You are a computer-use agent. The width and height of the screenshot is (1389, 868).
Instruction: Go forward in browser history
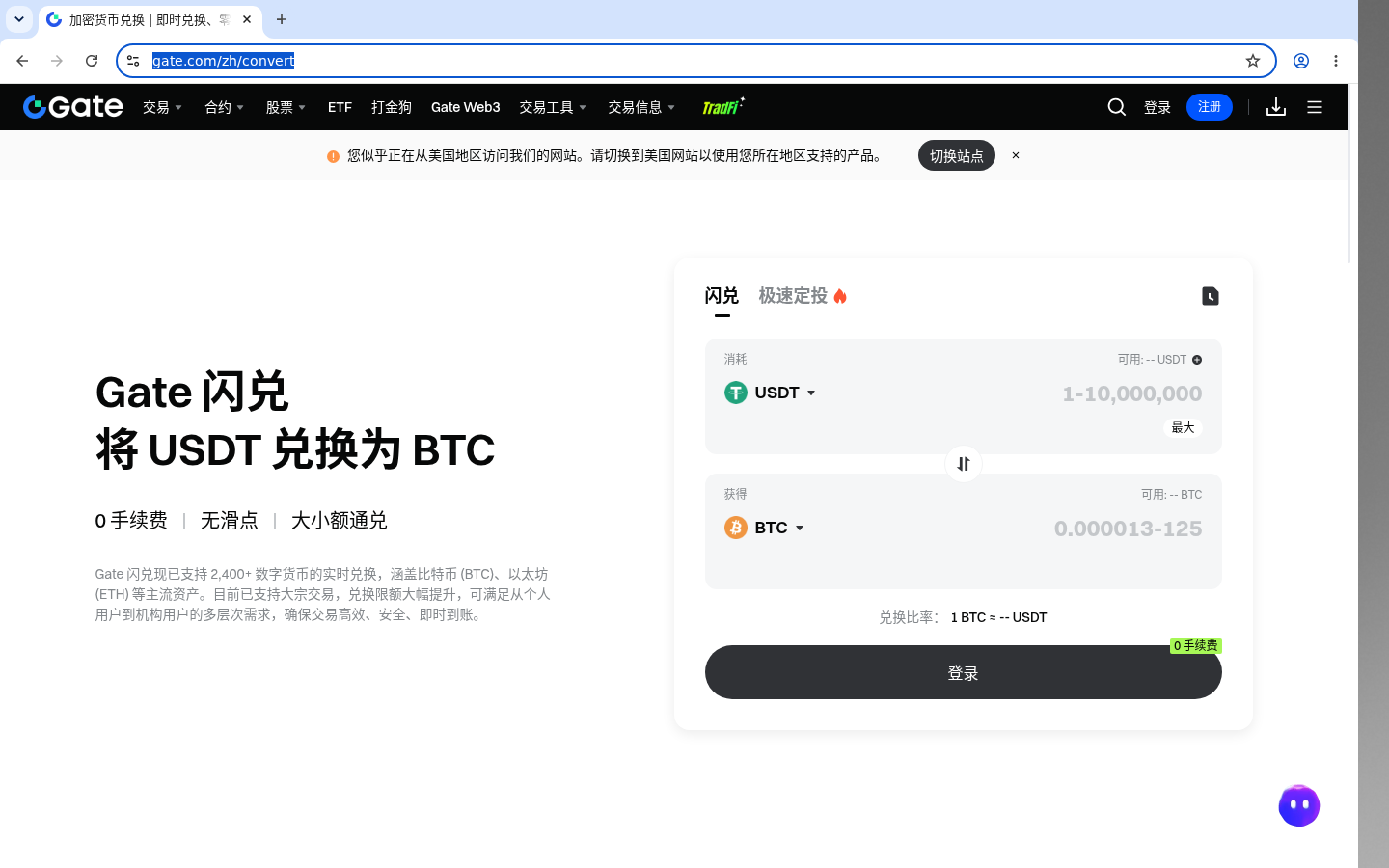(57, 61)
